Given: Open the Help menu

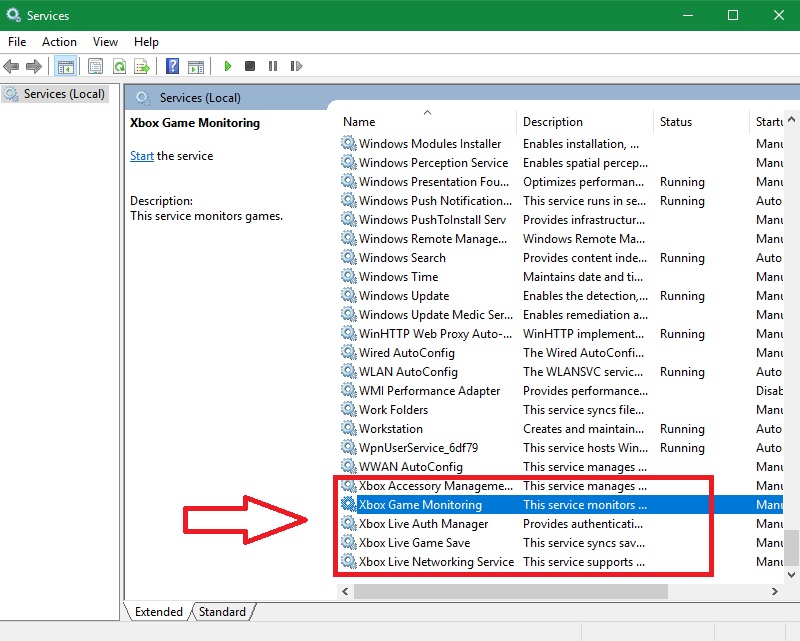Looking at the screenshot, I should (x=146, y=42).
